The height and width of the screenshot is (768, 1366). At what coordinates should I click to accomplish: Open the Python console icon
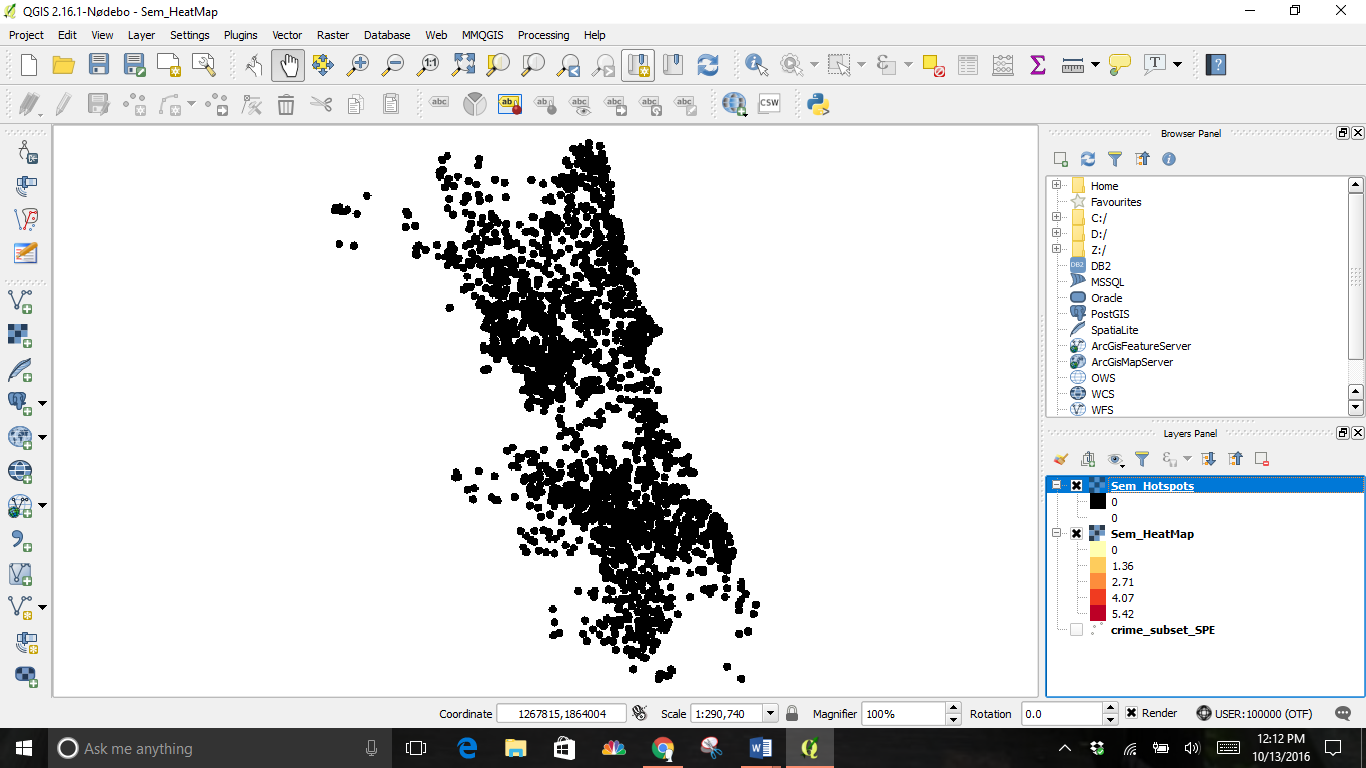tap(818, 104)
